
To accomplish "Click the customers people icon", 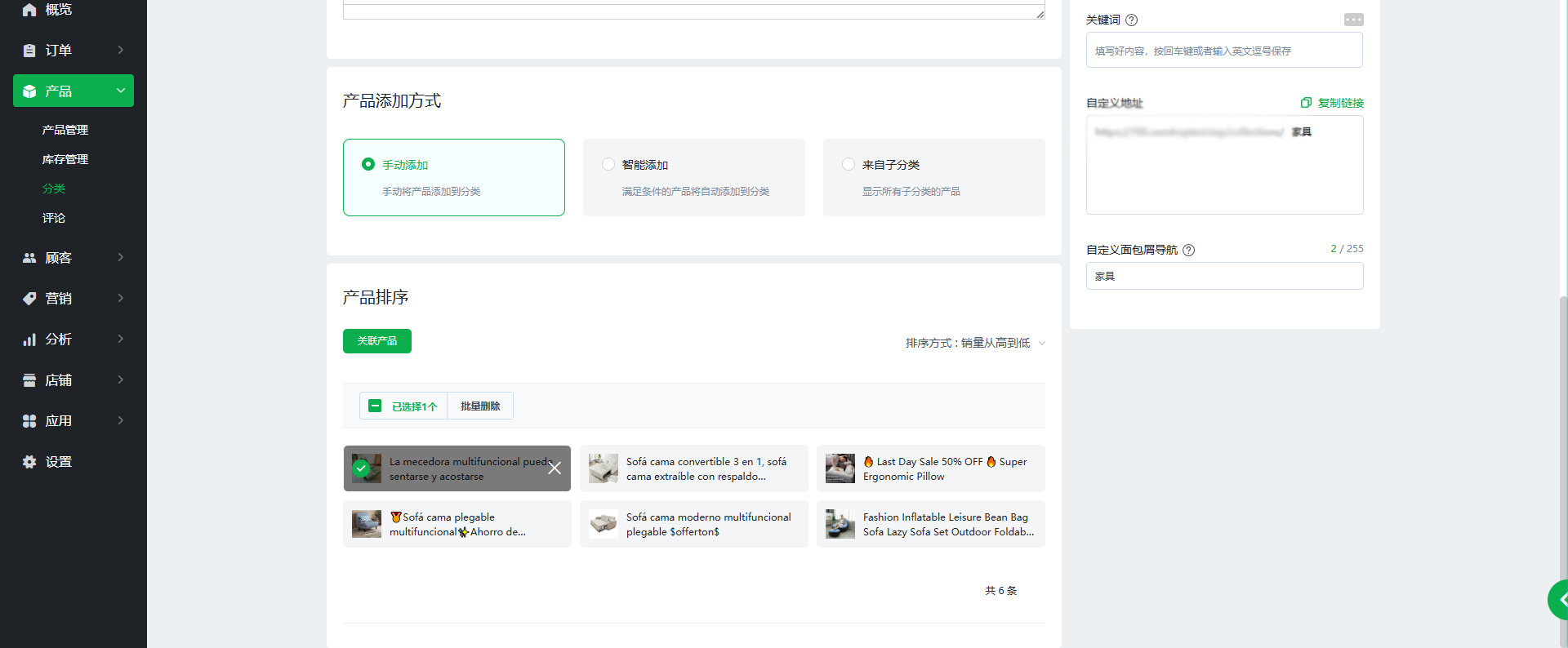I will (29, 258).
